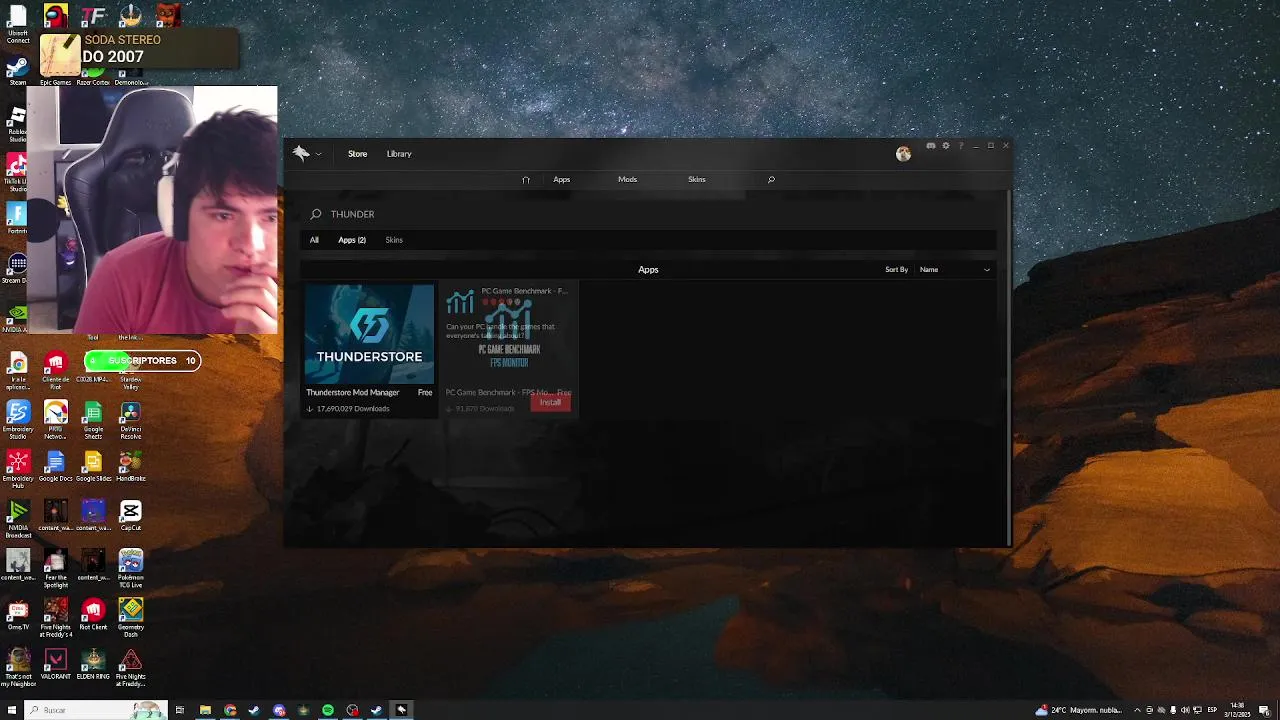Viewport: 1280px width, 720px height.
Task: Open the Geometry Dash desktop shortcut
Action: tap(131, 619)
